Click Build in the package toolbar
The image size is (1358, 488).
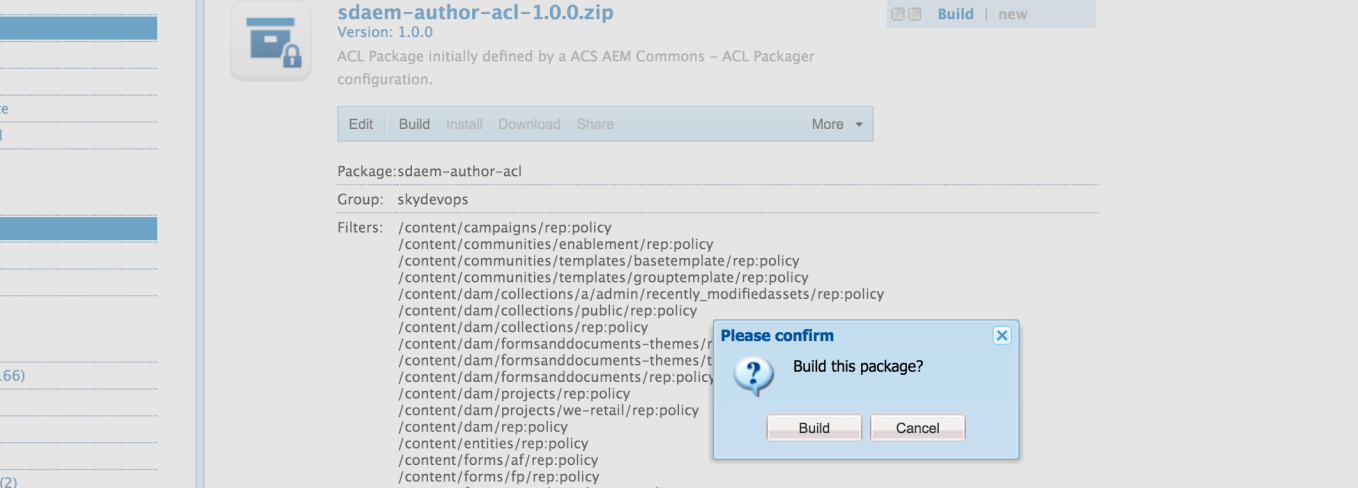(414, 124)
